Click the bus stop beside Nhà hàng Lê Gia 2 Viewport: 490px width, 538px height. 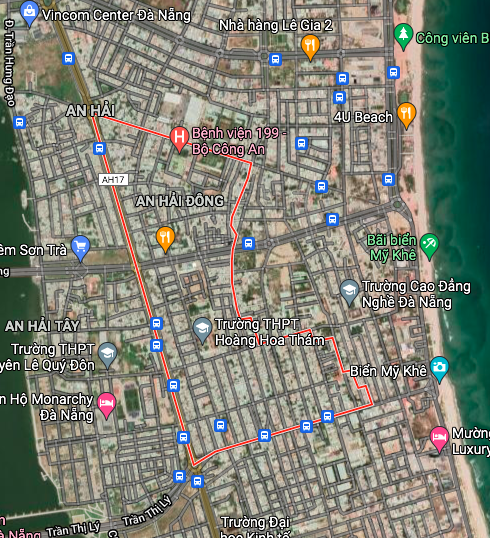[x=275, y=59]
